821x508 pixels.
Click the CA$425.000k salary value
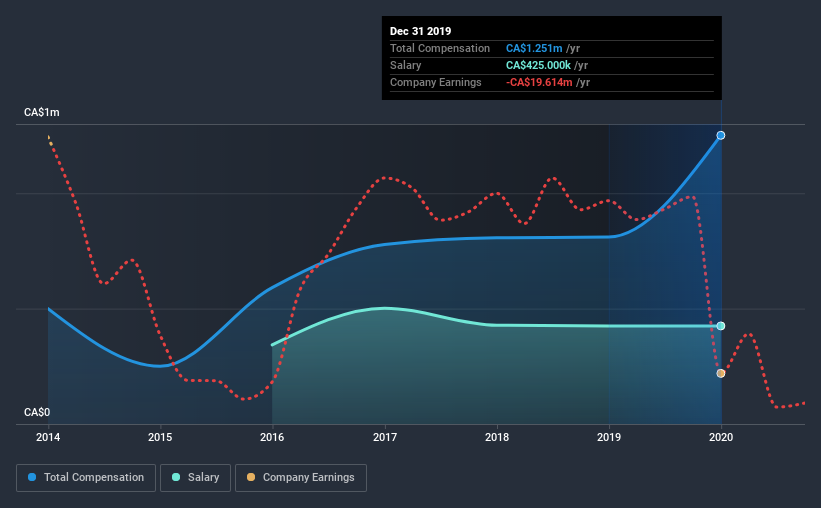click(x=538, y=65)
